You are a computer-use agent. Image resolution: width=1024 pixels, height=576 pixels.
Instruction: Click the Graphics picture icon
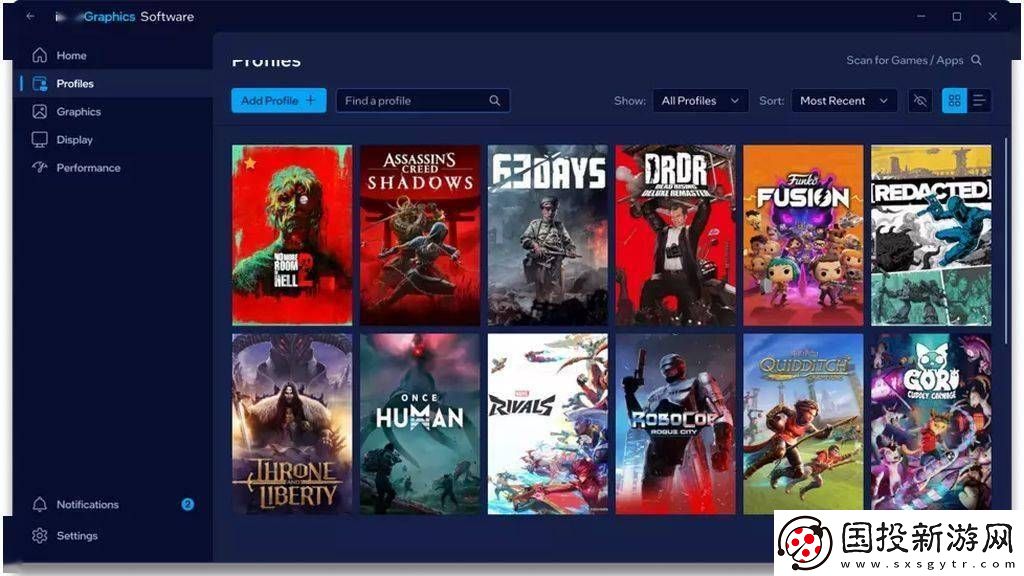(40, 112)
